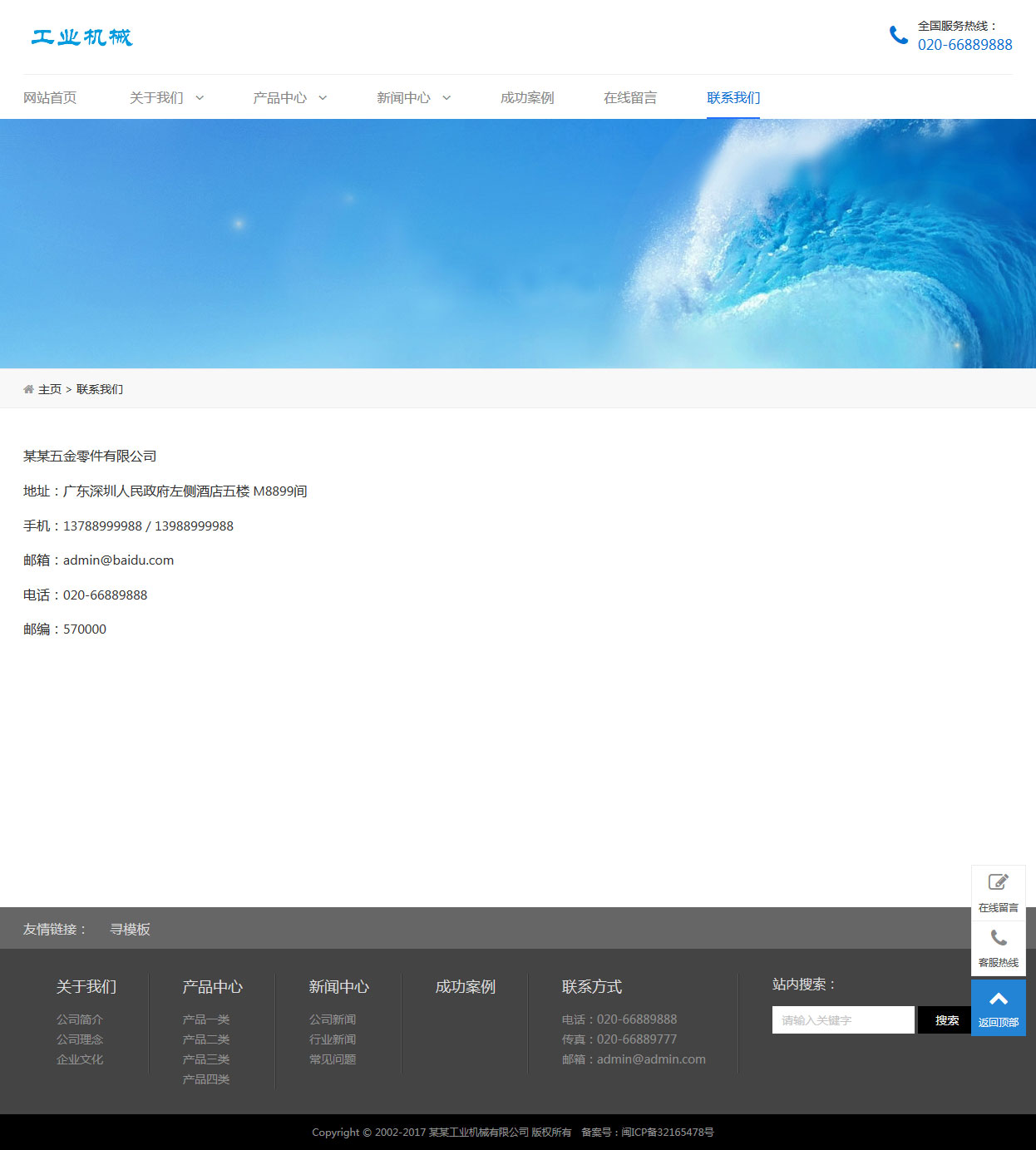The height and width of the screenshot is (1150, 1036).
Task: Click the 备案号 ICP record text
Action: pos(647,1133)
